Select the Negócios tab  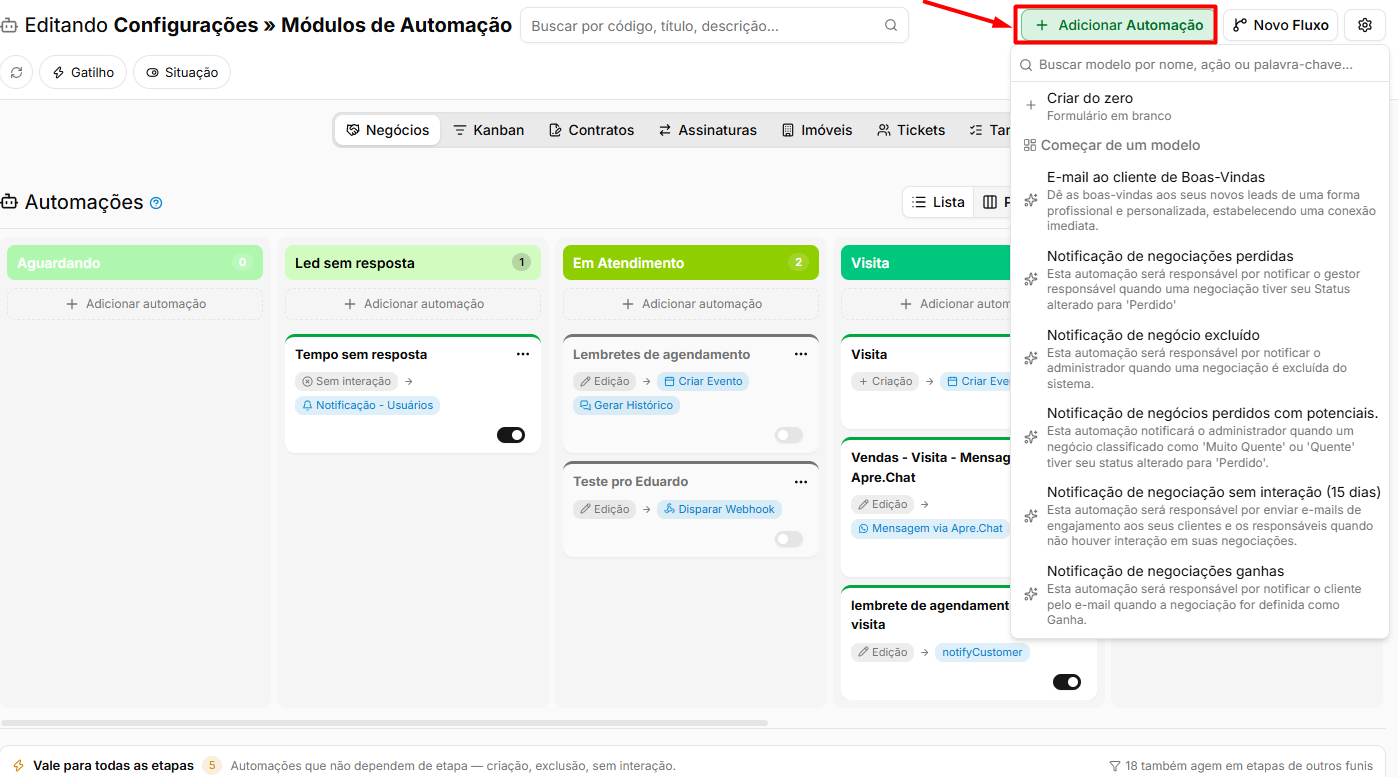[x=388, y=130]
